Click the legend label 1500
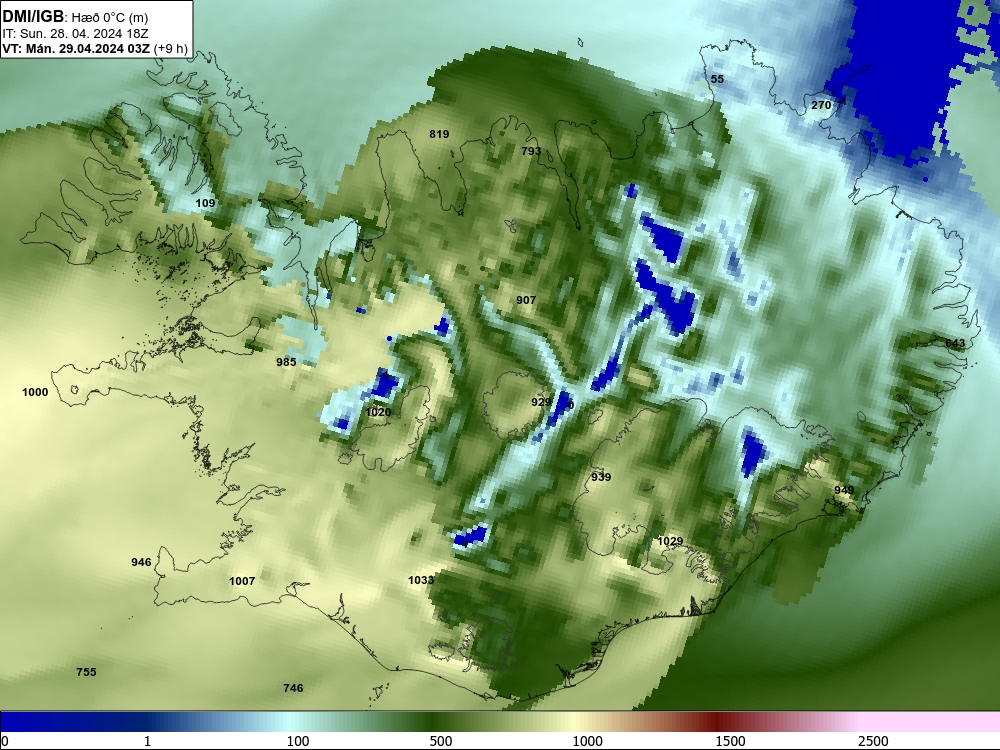1000x750 pixels. pyautogui.click(x=730, y=741)
